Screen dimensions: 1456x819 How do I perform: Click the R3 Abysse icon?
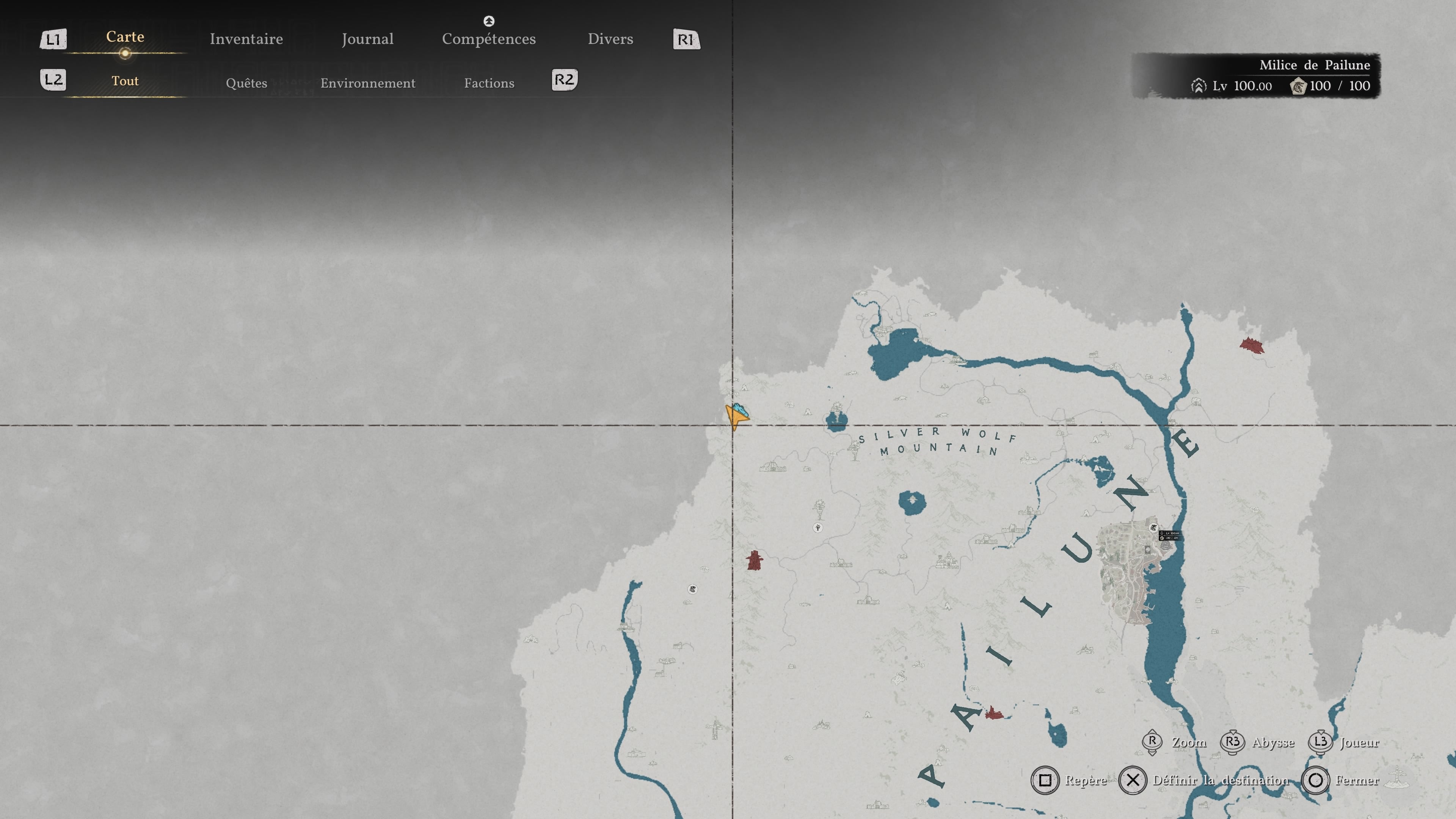[1232, 742]
